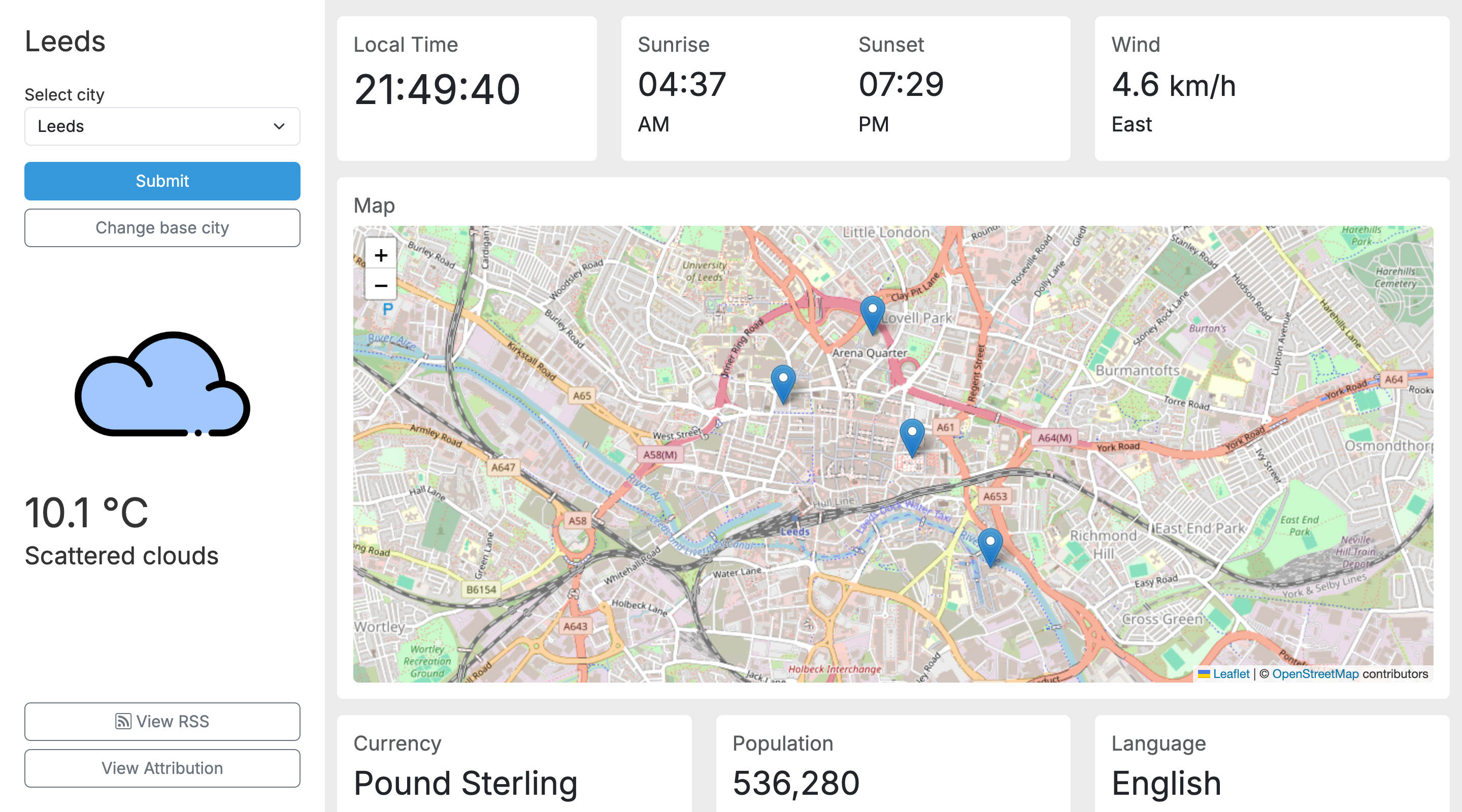Image resolution: width=1462 pixels, height=812 pixels.
Task: Follow the Leaflet link on the map
Action: [x=1231, y=674]
